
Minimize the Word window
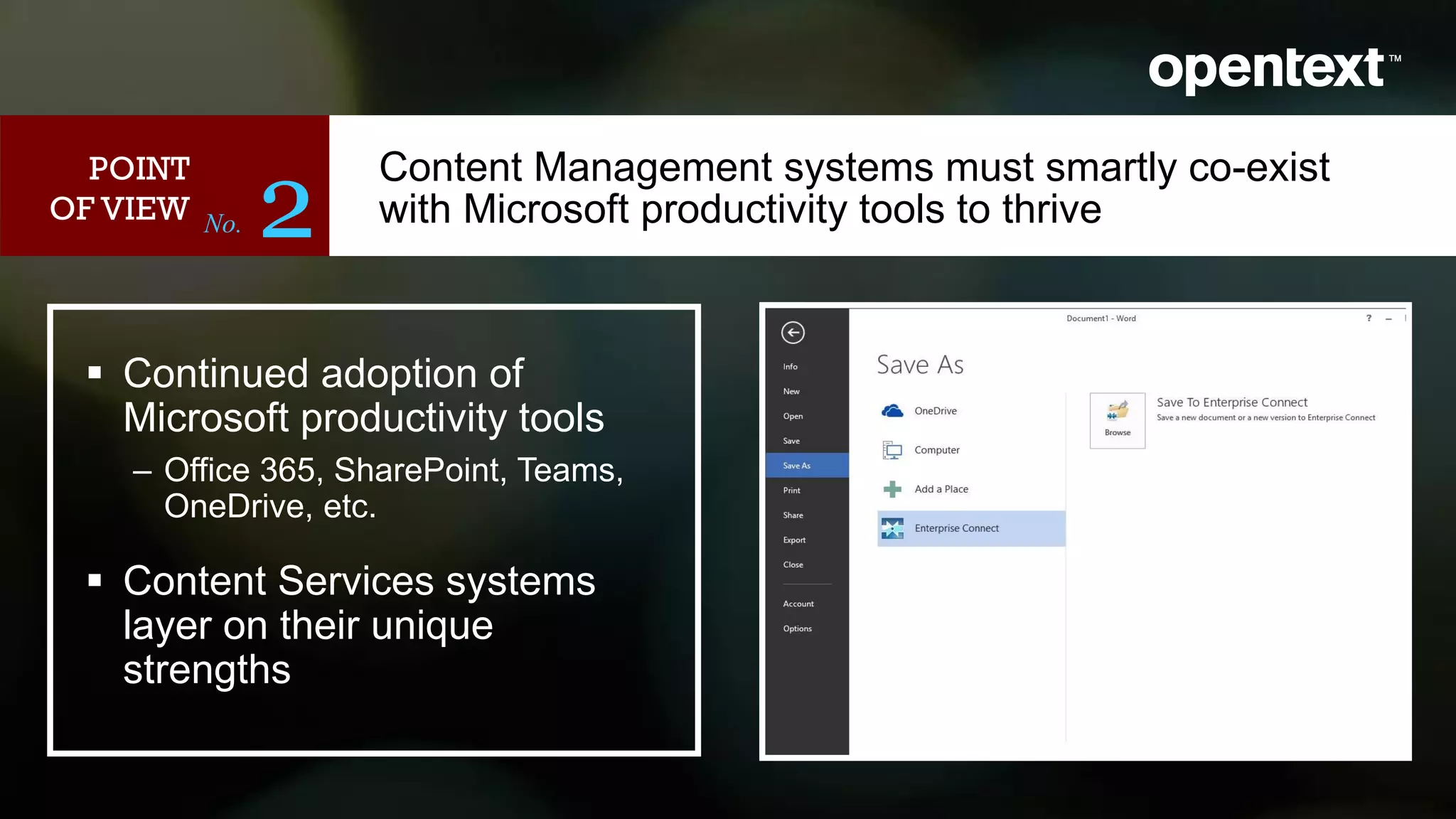click(x=1388, y=319)
